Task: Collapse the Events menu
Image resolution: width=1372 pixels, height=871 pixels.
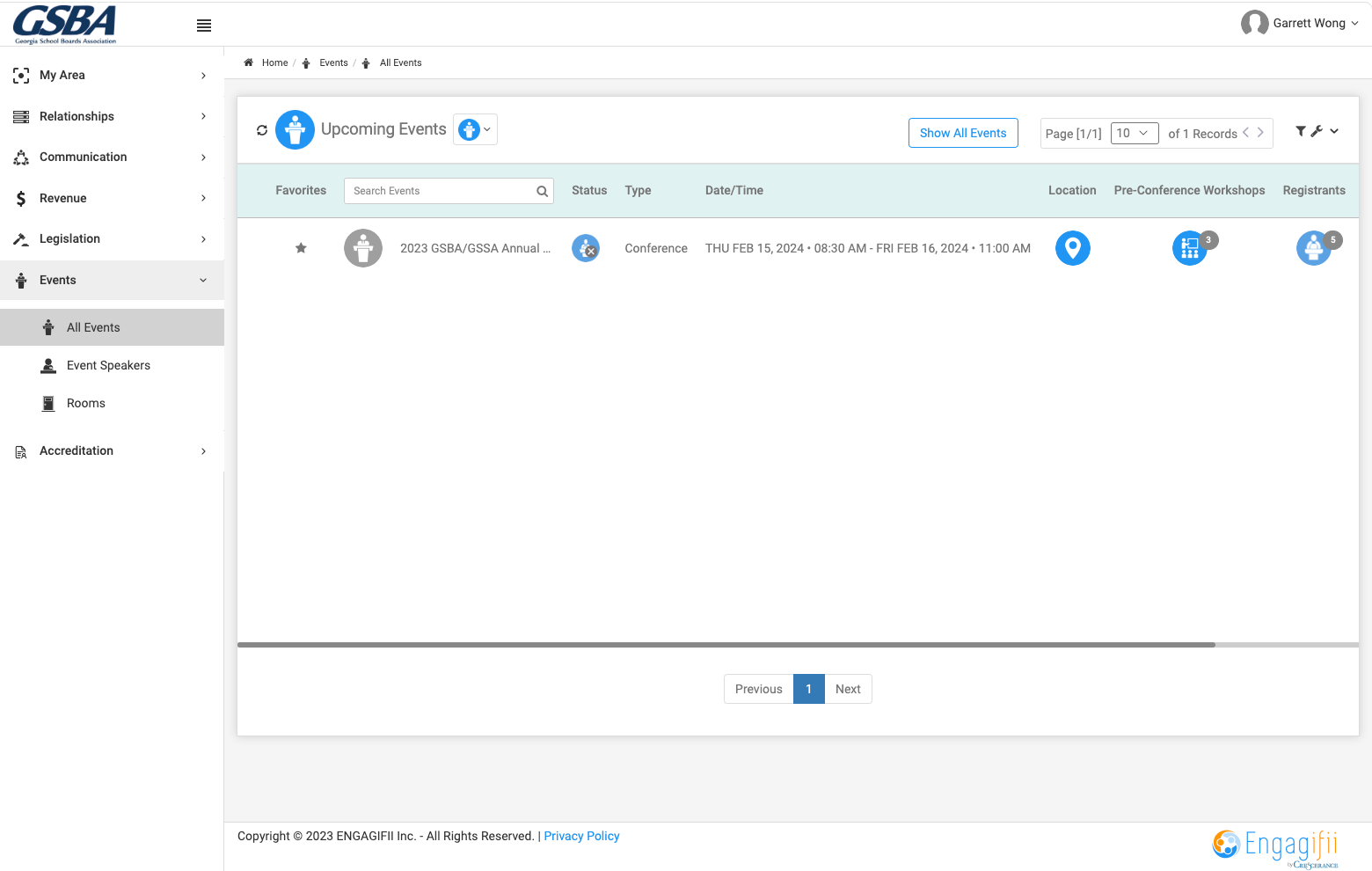Action: [112, 280]
